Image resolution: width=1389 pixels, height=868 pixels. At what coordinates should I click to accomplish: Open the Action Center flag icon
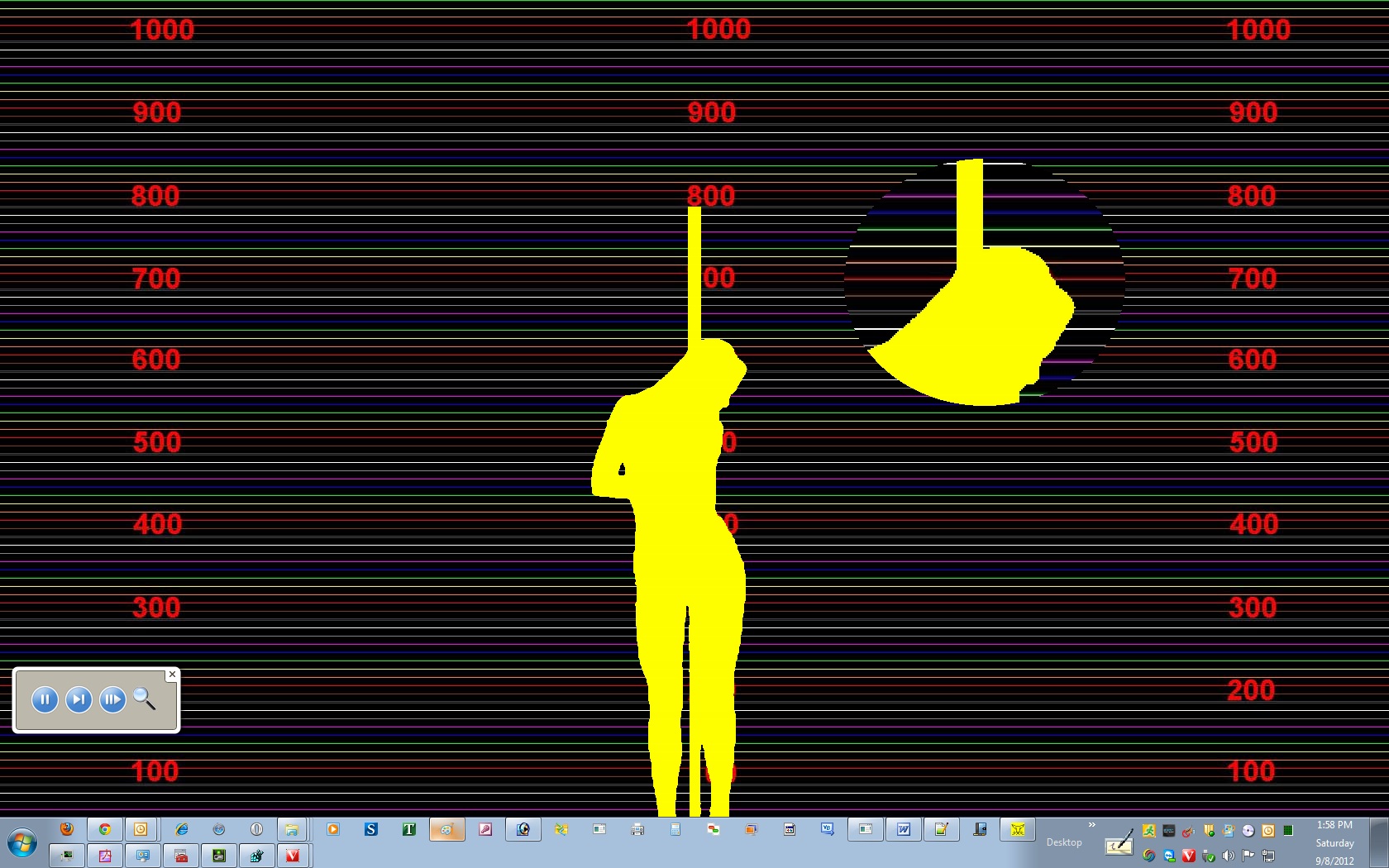pyautogui.click(x=1248, y=856)
